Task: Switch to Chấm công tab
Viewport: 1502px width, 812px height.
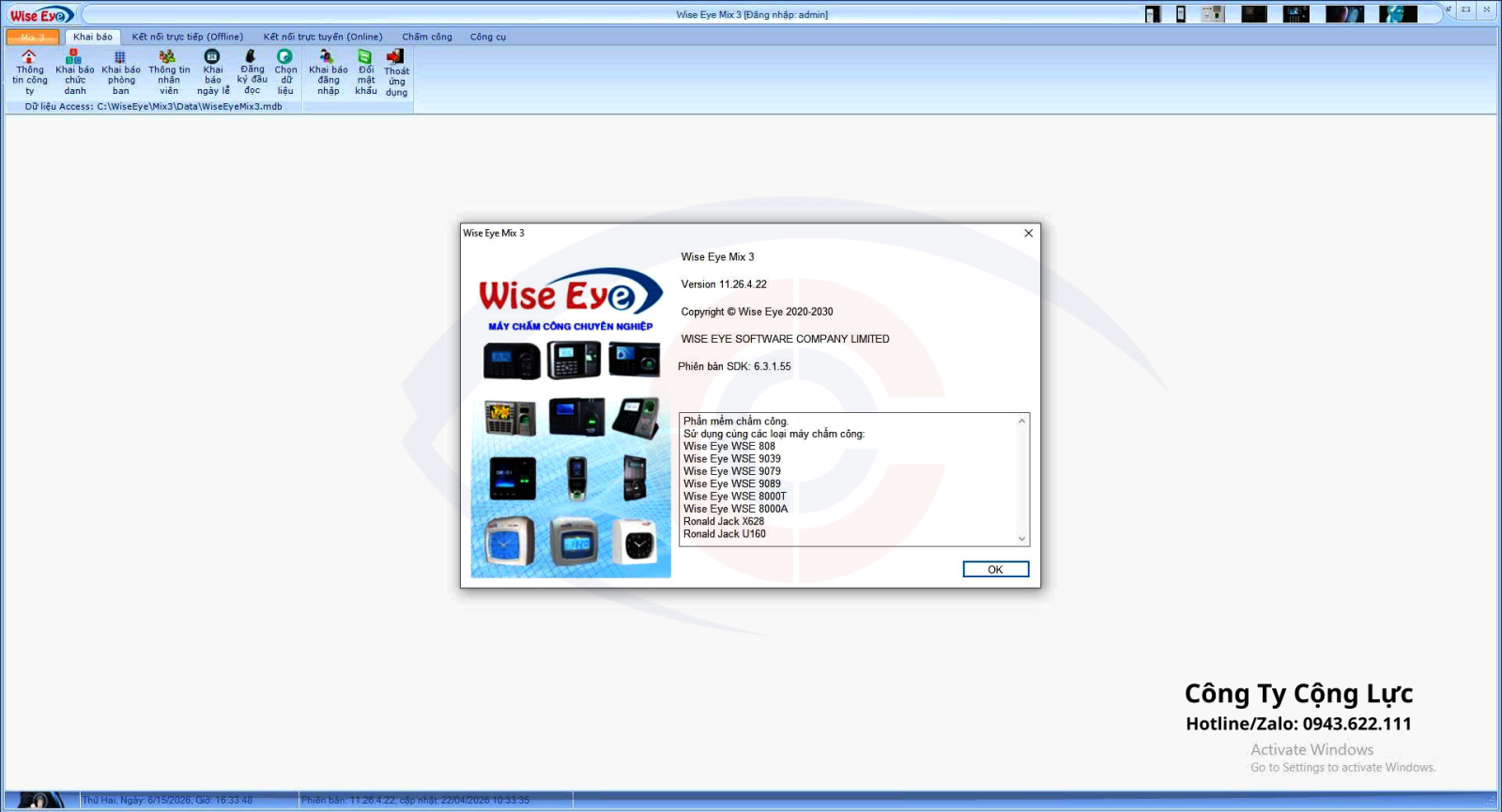Action: [x=427, y=37]
